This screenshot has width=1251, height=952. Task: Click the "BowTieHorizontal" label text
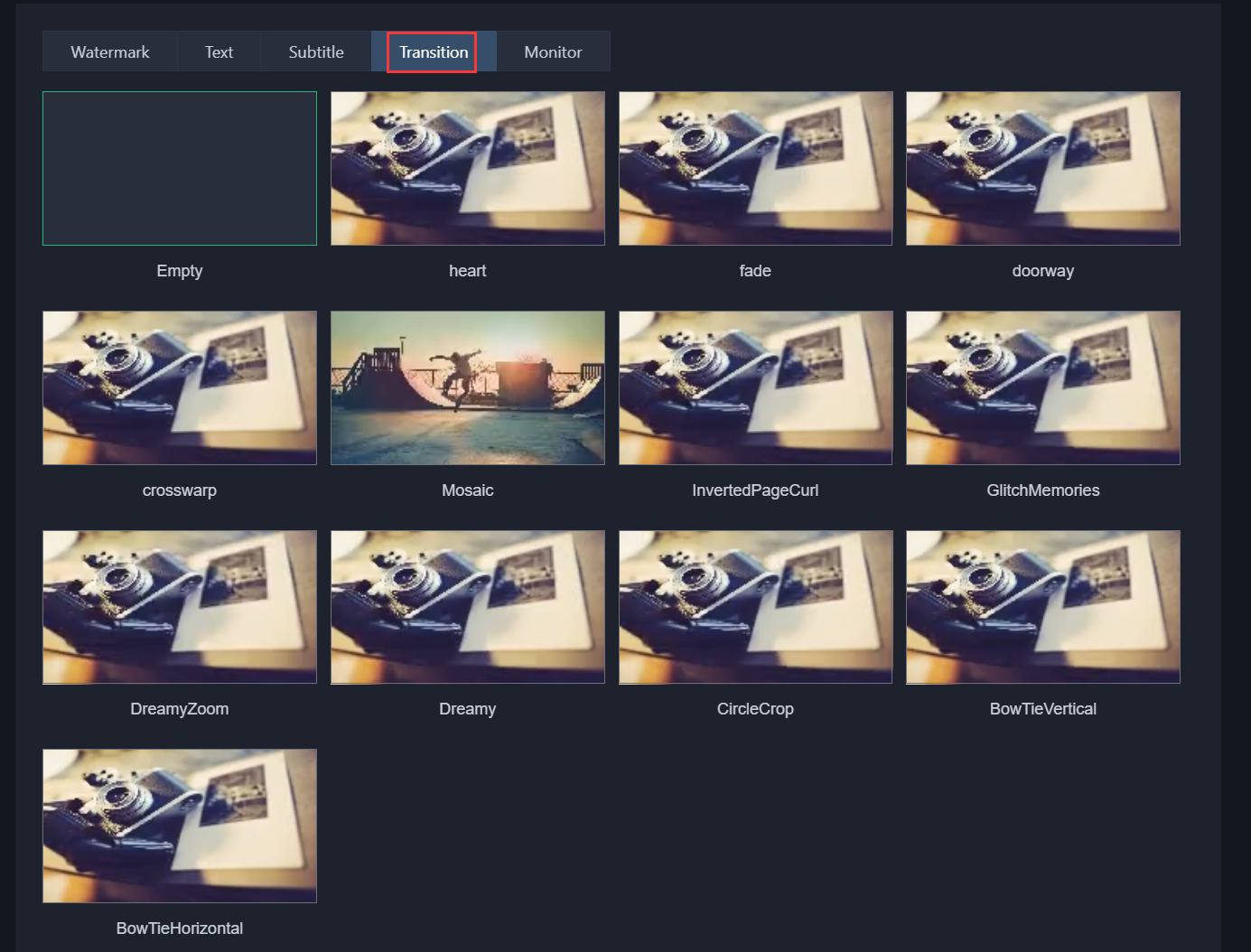tap(180, 929)
